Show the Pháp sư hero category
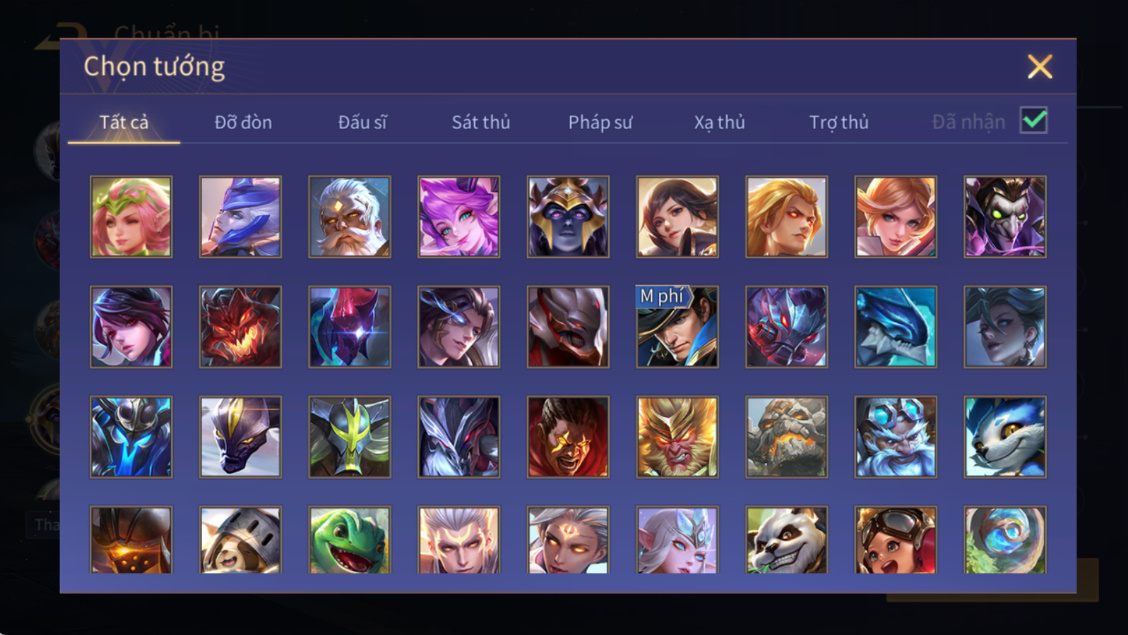Image resolution: width=1128 pixels, height=635 pixels. pyautogui.click(x=600, y=122)
